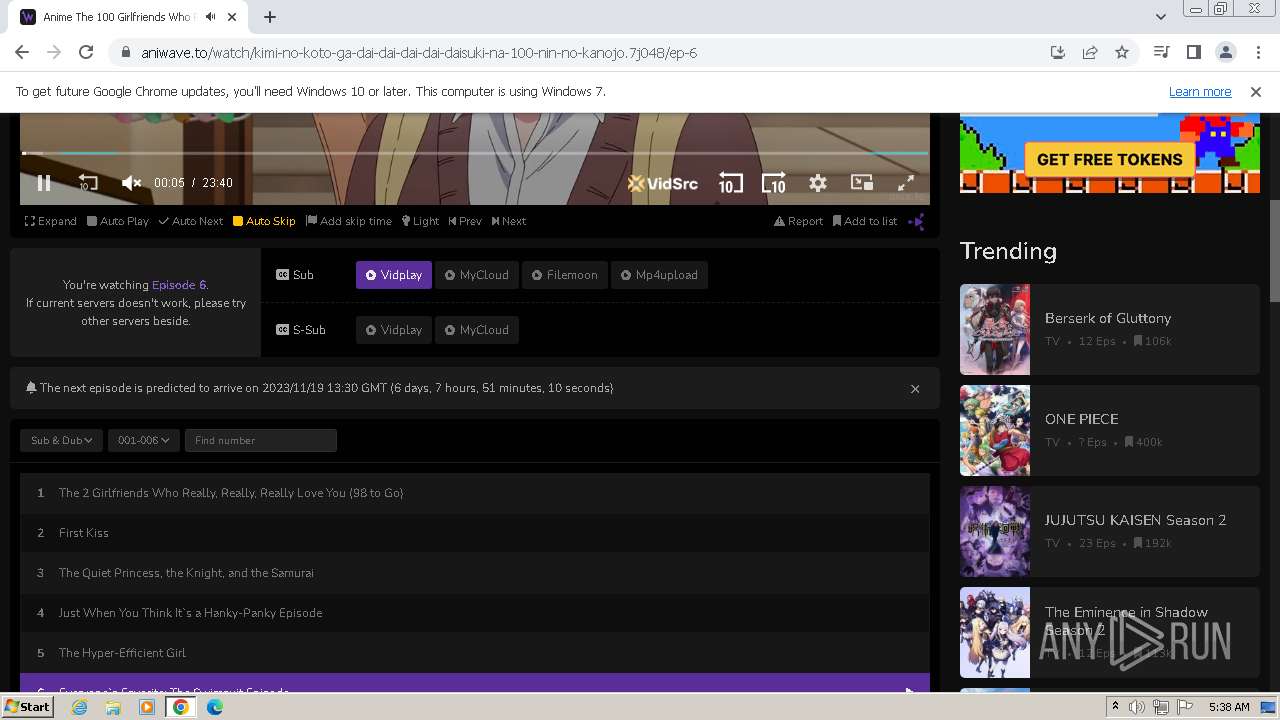Toggle Auto Skip option

[264, 221]
